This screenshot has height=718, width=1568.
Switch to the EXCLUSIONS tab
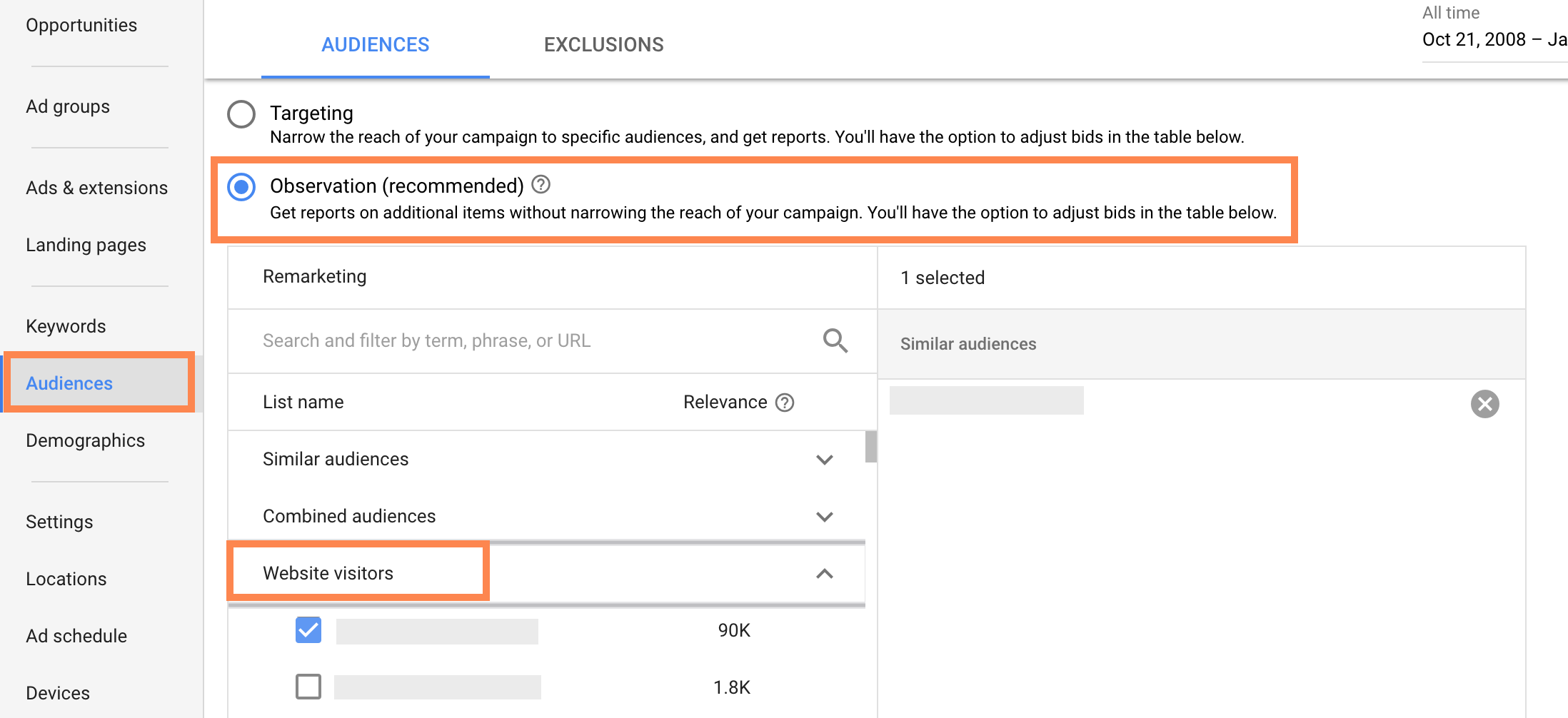tap(603, 44)
